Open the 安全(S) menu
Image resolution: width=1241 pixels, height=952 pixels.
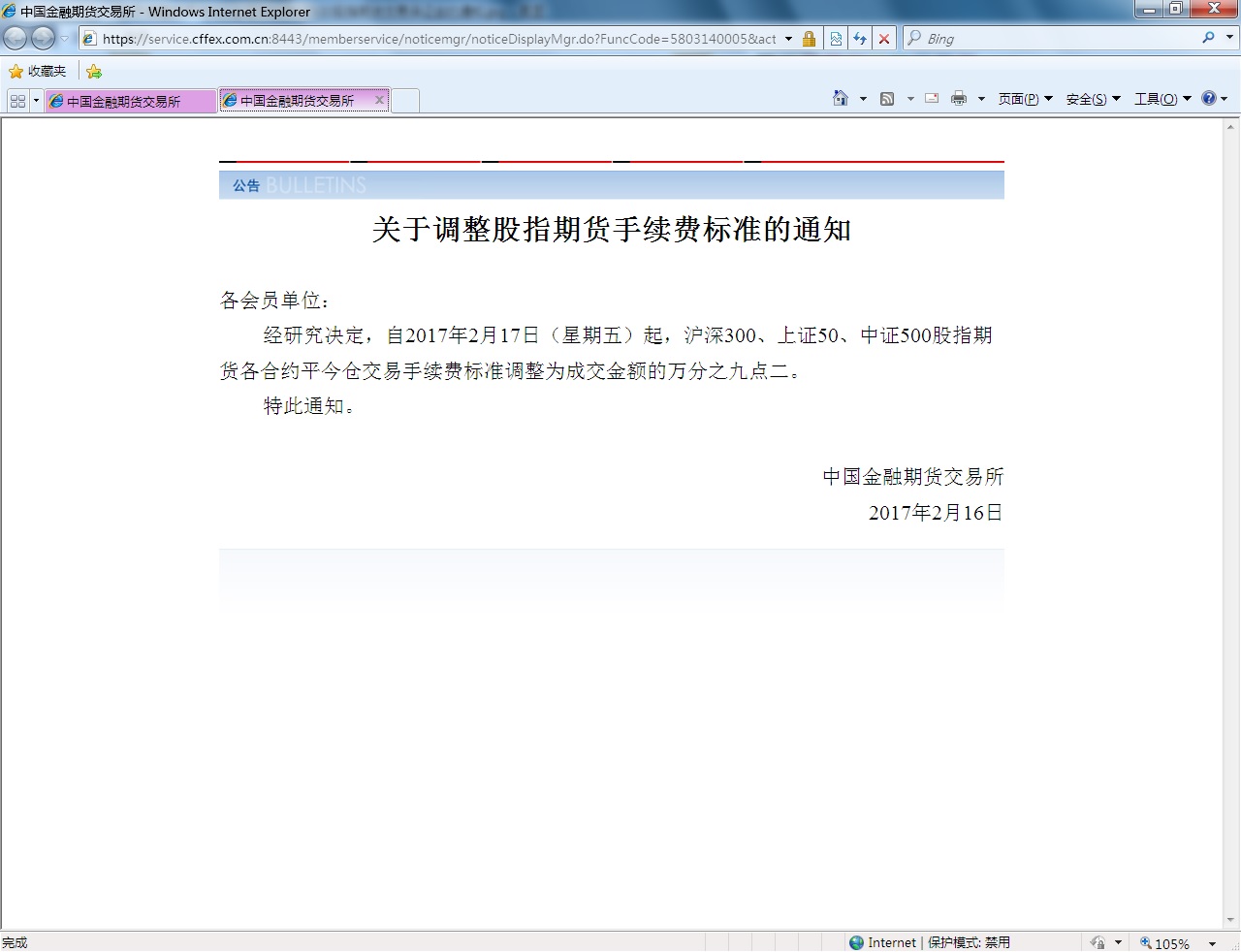pyautogui.click(x=1093, y=99)
